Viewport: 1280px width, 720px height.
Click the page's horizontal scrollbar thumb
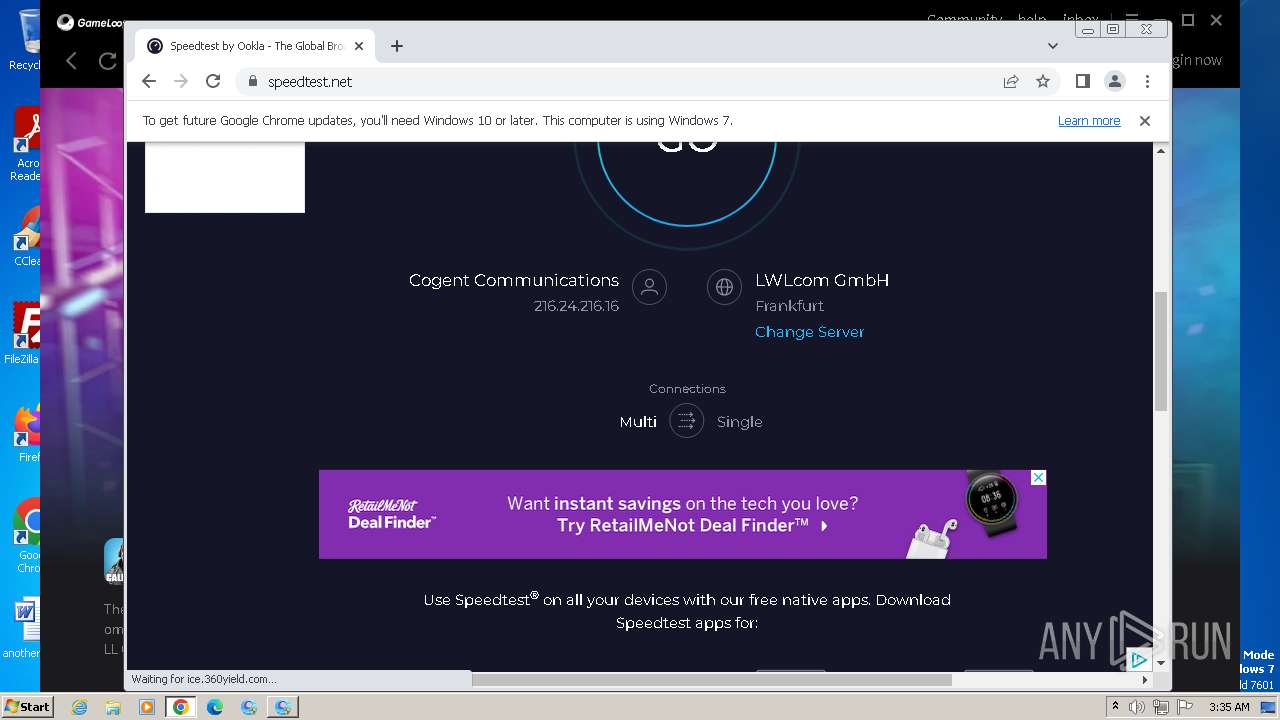712,680
